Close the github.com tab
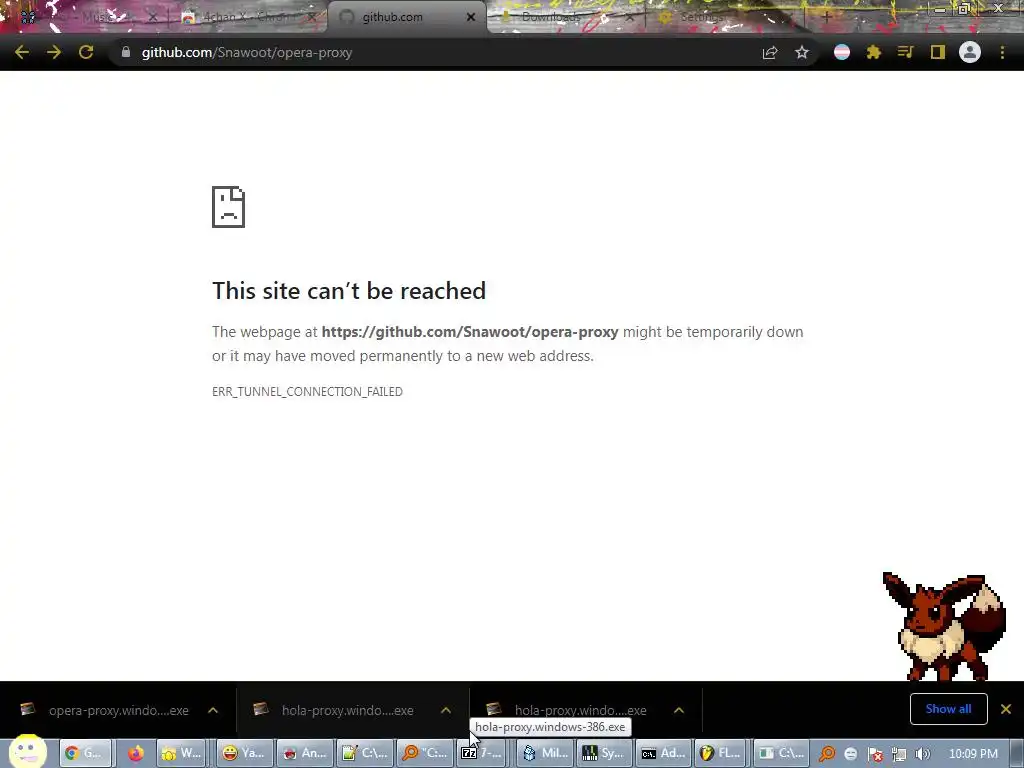This screenshot has width=1024, height=768. pos(471,17)
